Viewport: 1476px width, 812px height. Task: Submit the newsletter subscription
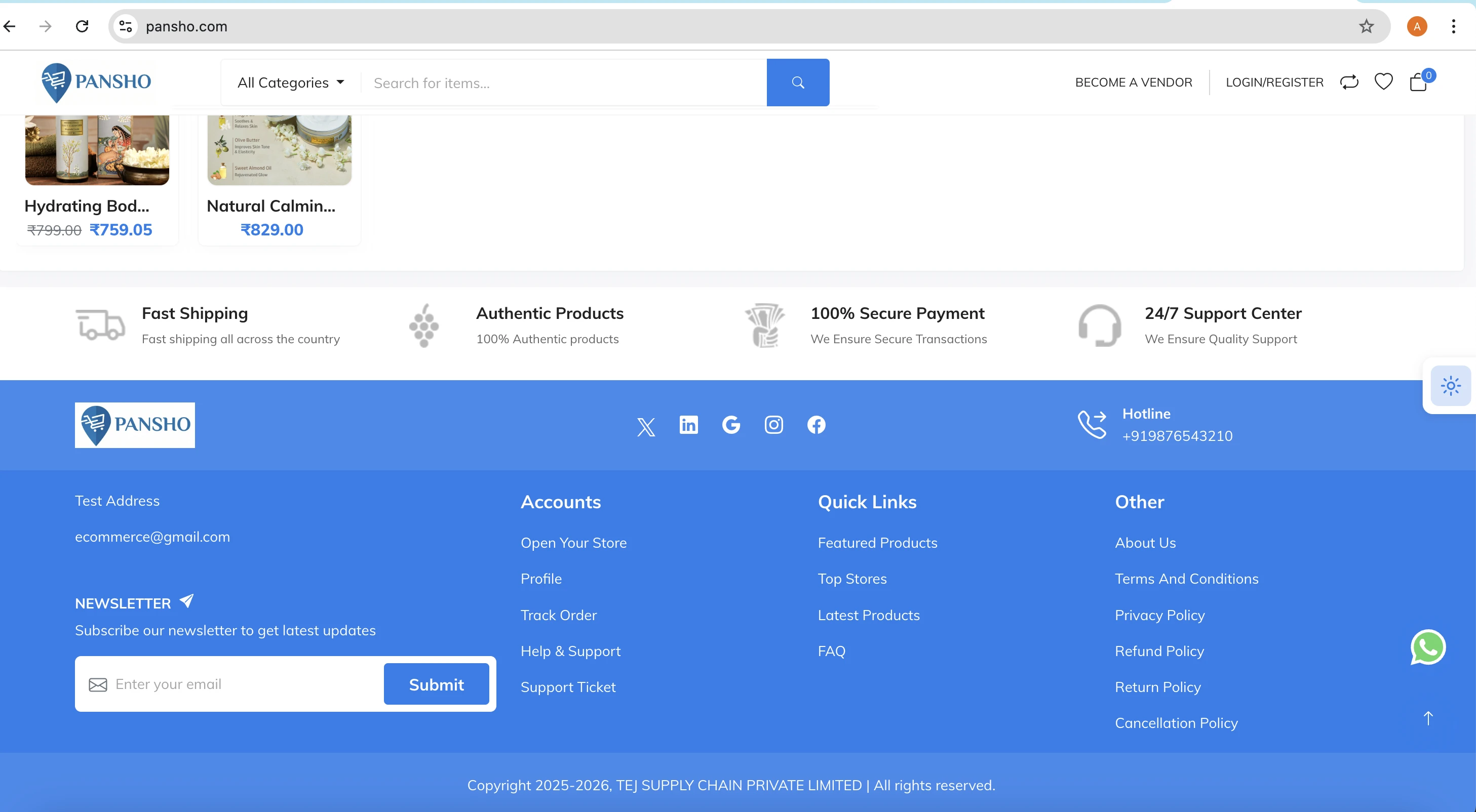point(436,684)
